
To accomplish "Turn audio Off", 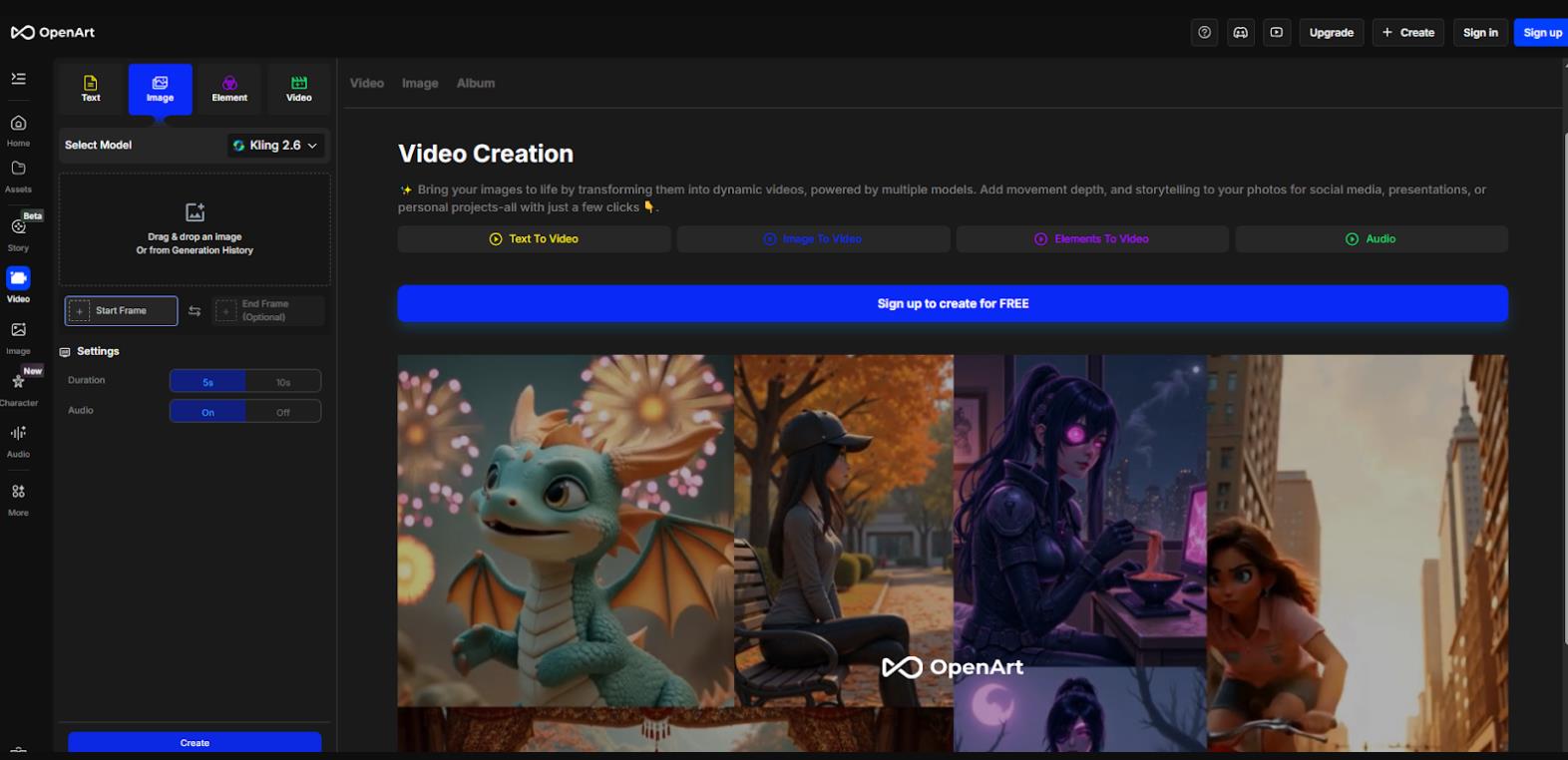I will [x=283, y=412].
